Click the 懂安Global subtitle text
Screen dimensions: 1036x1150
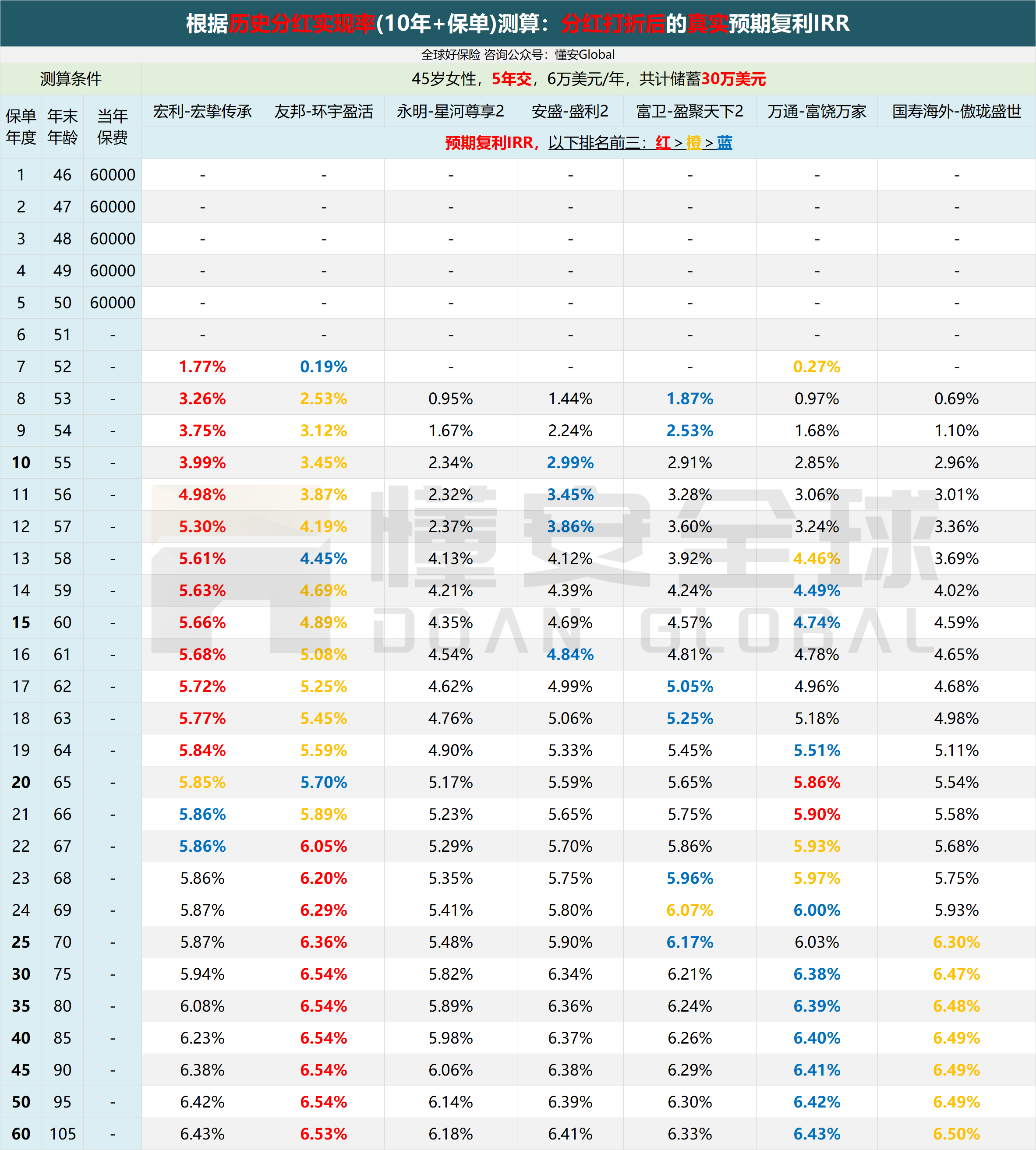coord(585,55)
